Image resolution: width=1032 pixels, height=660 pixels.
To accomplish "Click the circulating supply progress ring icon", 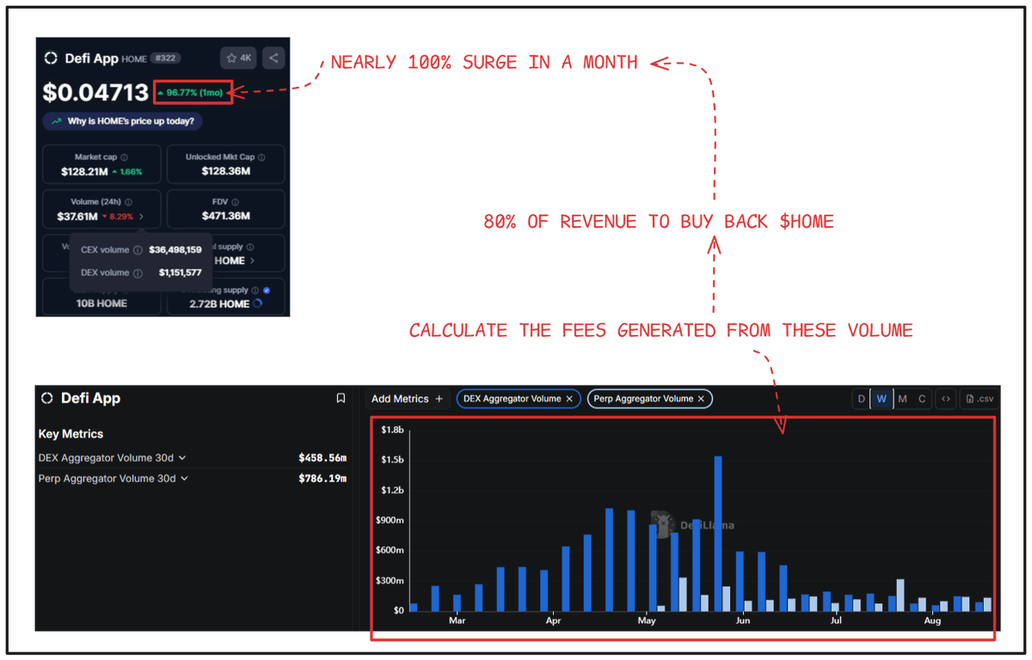I will click(x=257, y=303).
